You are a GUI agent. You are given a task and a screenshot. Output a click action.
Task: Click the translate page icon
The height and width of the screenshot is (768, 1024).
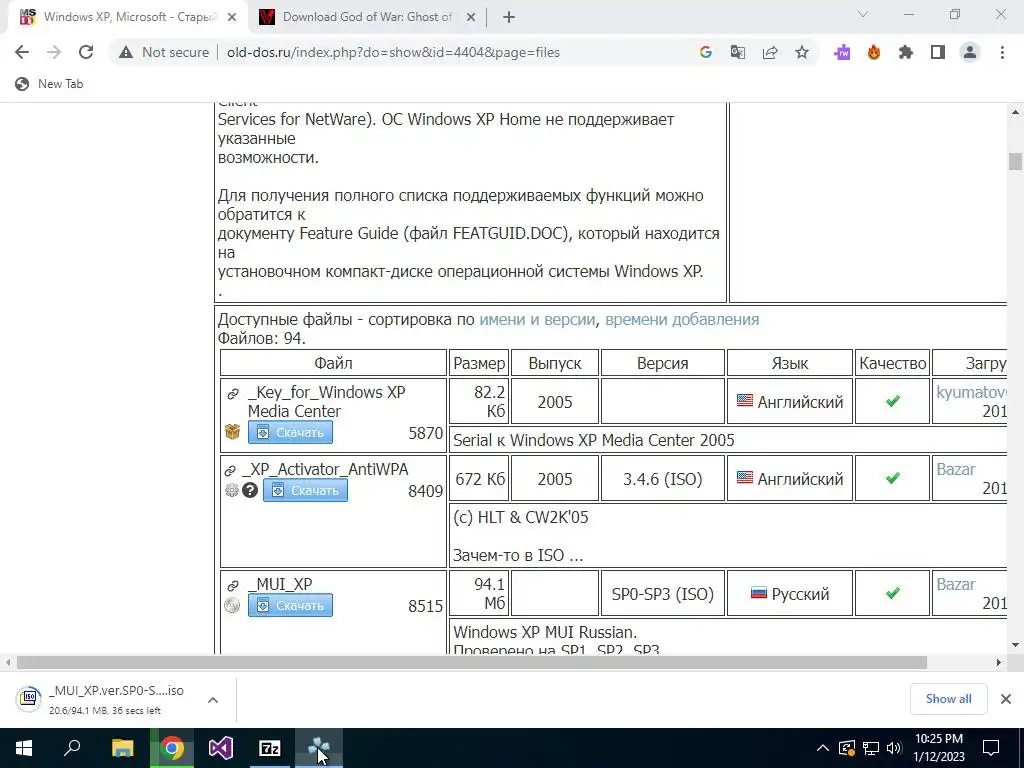[x=737, y=52]
